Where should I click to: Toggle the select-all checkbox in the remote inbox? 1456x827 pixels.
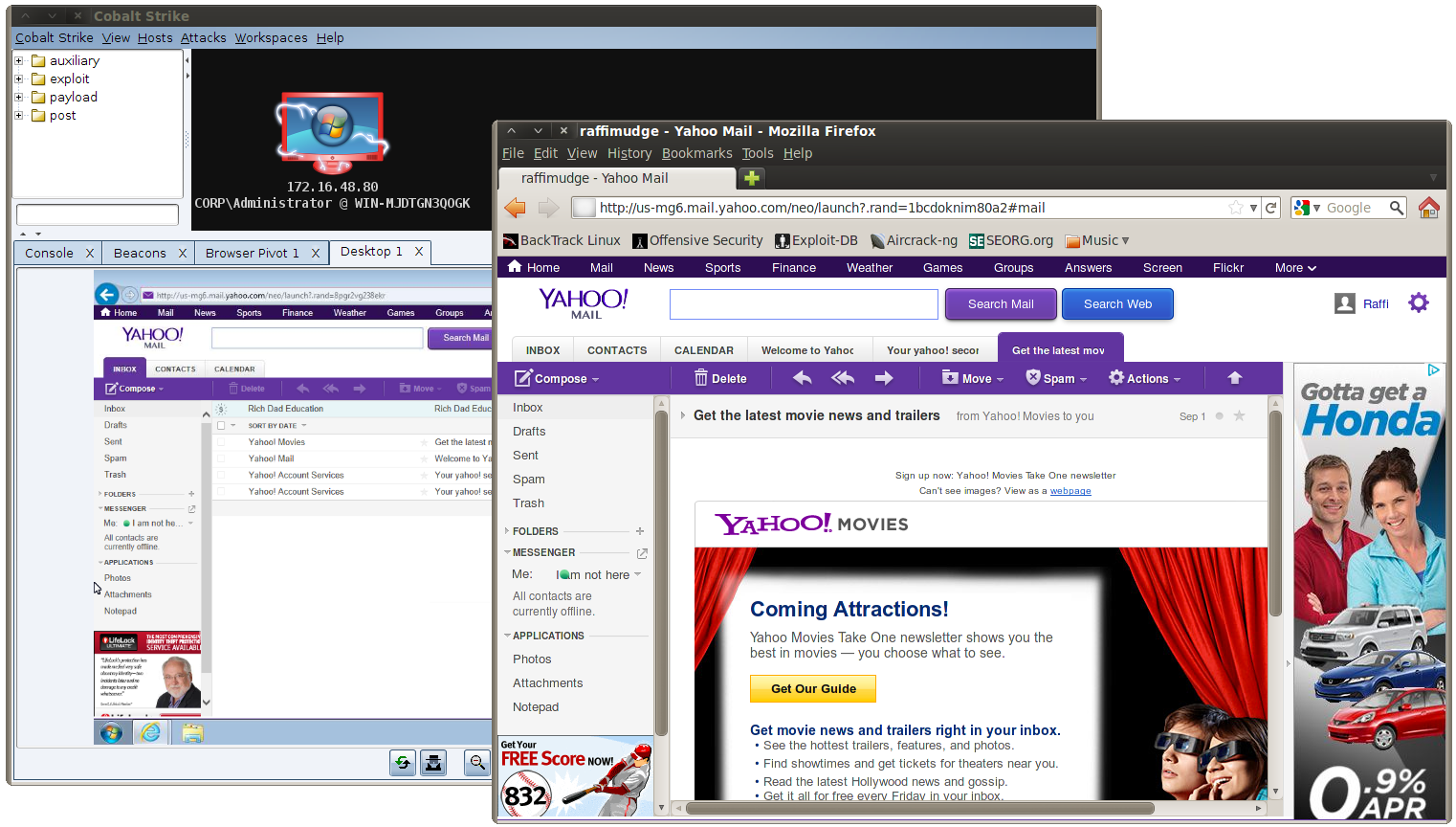click(x=221, y=426)
